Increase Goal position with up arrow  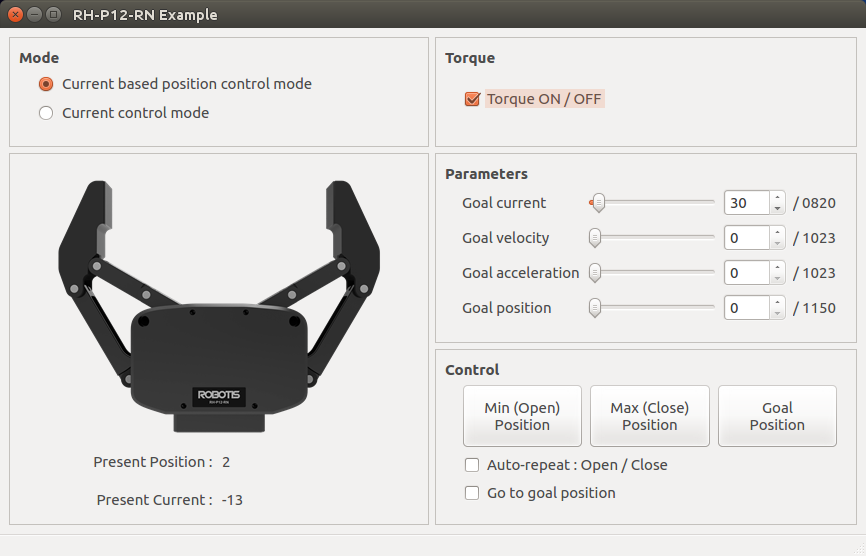(x=777, y=302)
